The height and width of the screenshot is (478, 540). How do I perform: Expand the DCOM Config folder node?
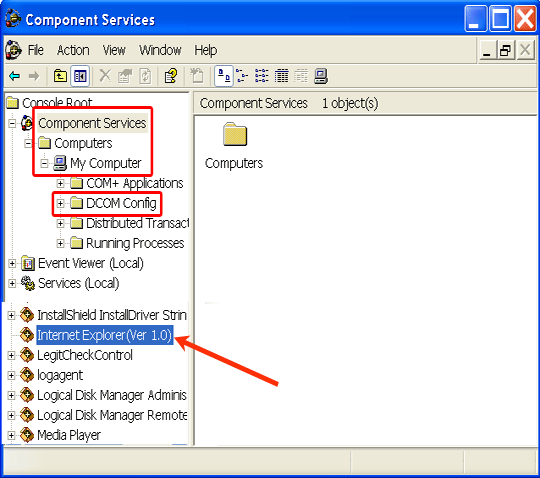coord(61,204)
